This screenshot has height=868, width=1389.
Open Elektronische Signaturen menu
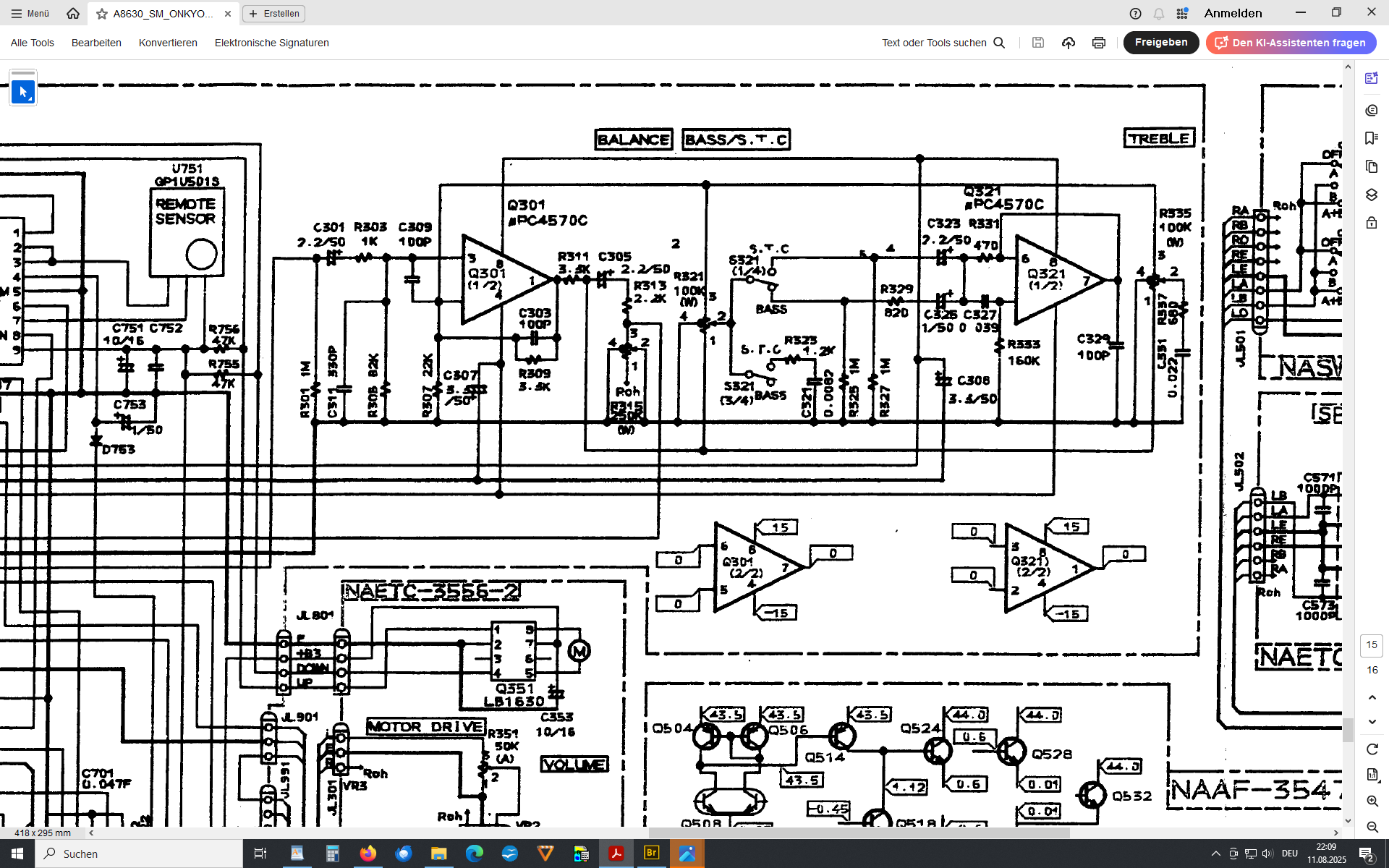(272, 43)
